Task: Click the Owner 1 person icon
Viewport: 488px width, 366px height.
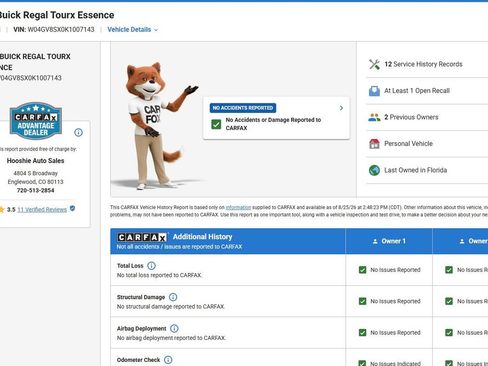Action: tap(375, 241)
